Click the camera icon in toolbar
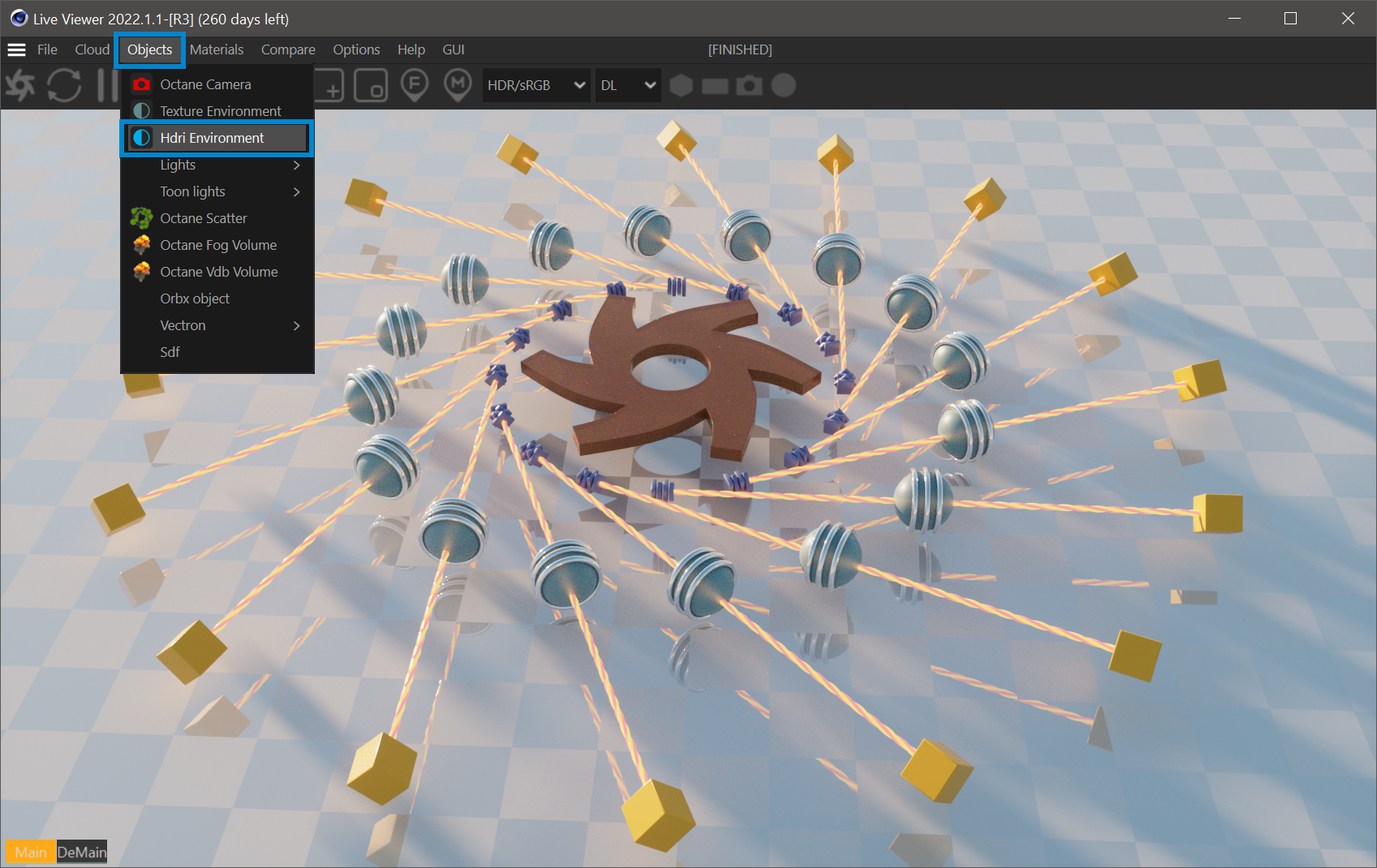The width and height of the screenshot is (1377, 868). 749,85
